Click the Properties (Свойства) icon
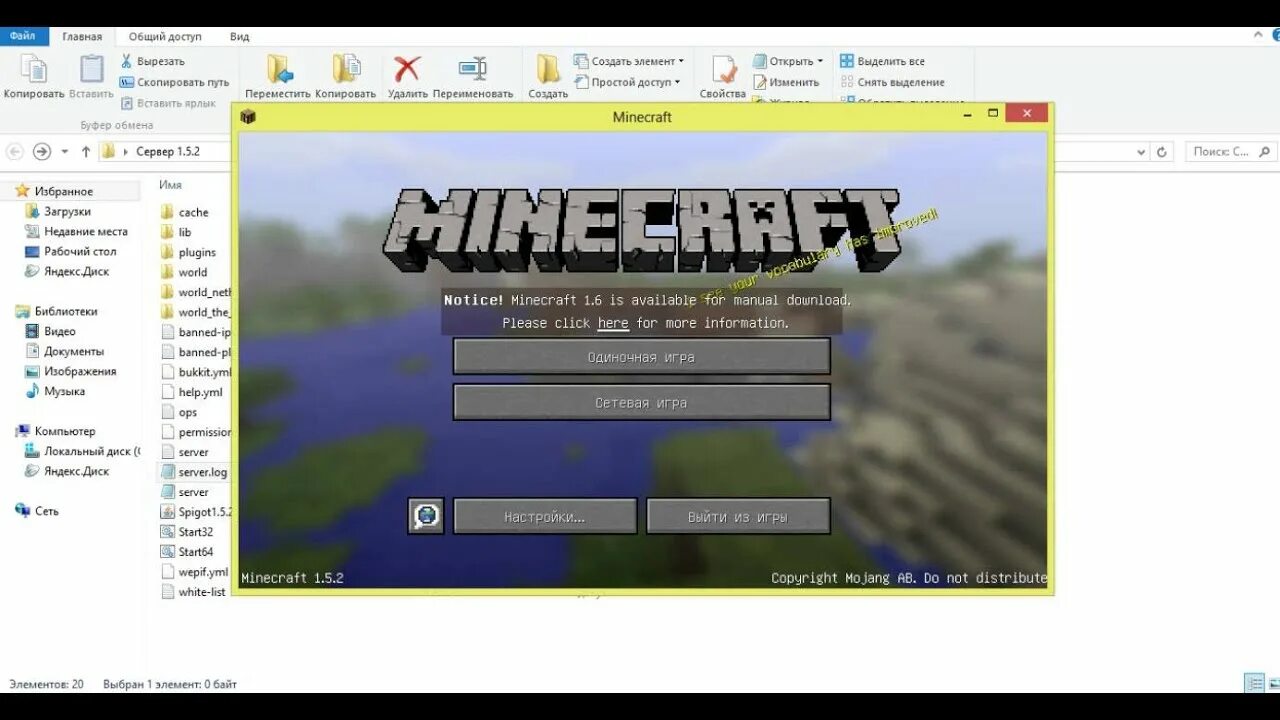Viewport: 1280px width, 720px height. (723, 70)
